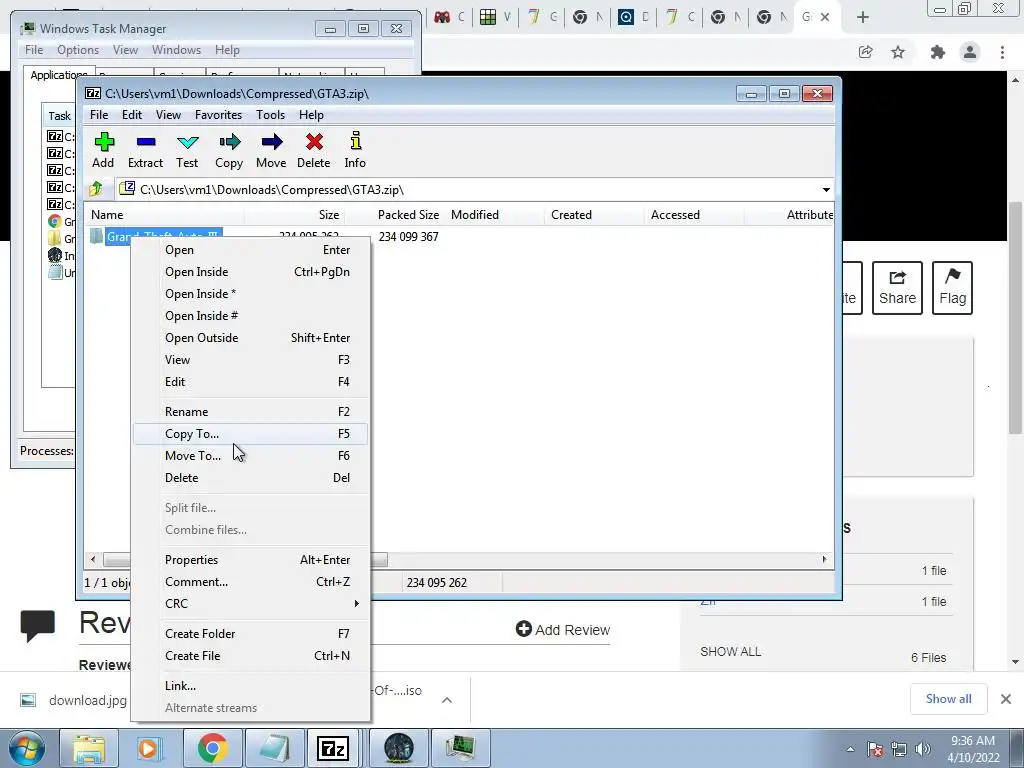The height and width of the screenshot is (768, 1024).
Task: Choose Link... from context menu
Action: 251,686
